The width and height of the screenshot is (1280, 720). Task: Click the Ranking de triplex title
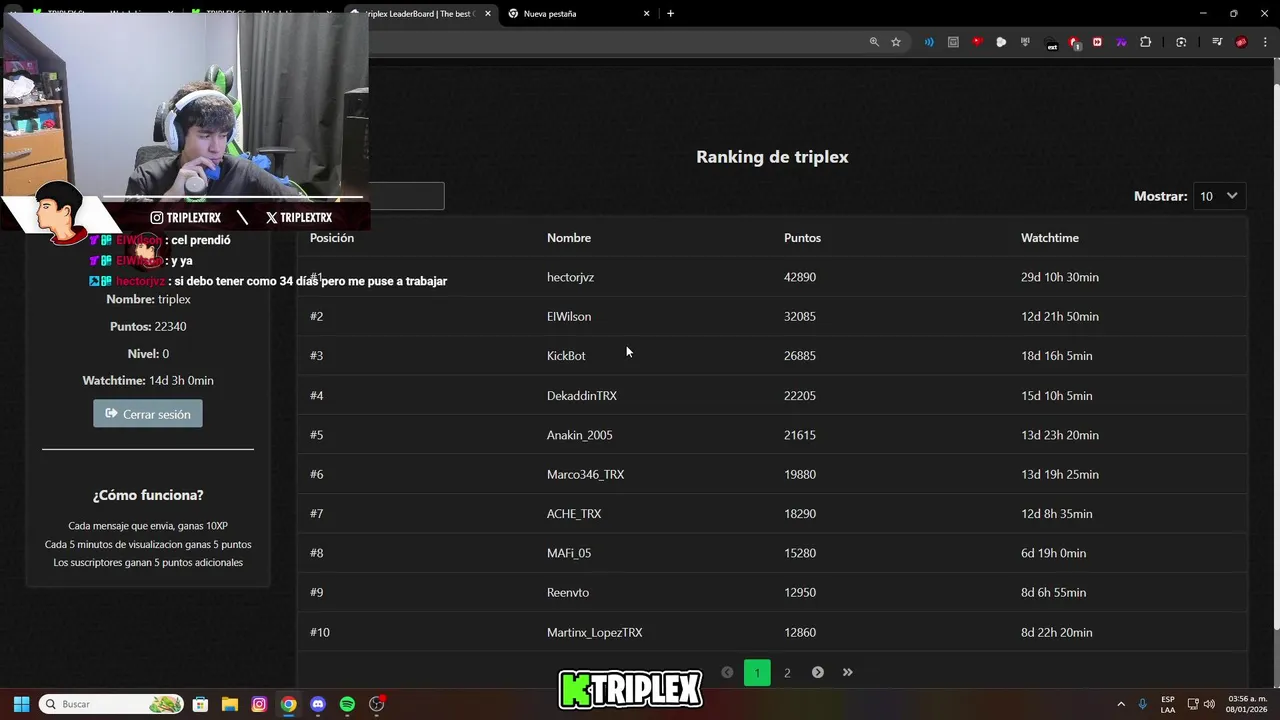(x=772, y=157)
